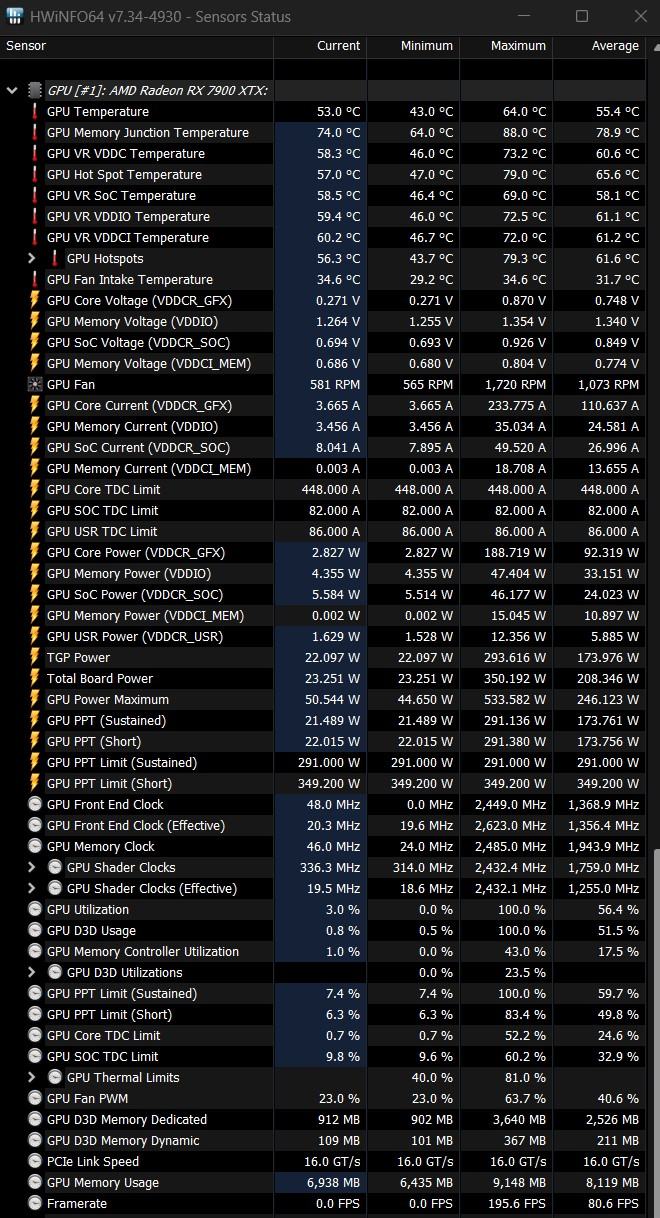Click the GPU Power Maximum lightning icon

35,699
